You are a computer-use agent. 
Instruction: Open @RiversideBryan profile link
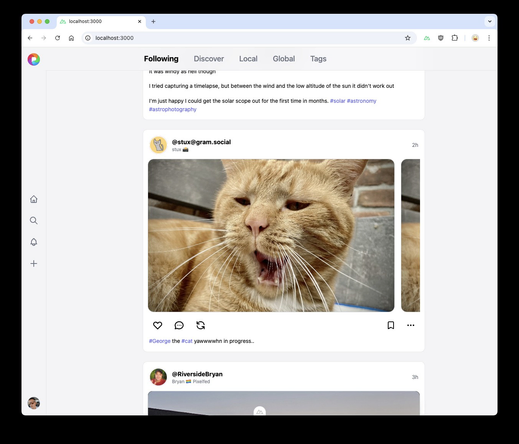coord(197,374)
